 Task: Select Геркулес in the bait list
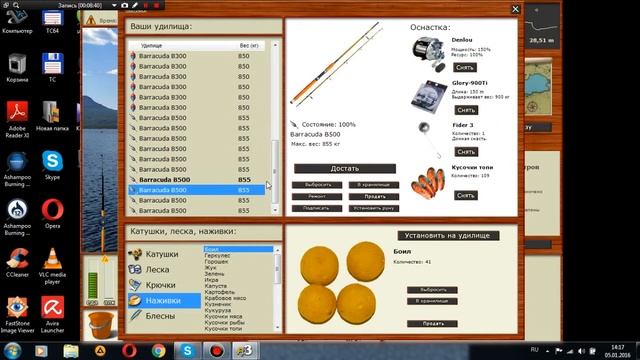click(238, 256)
